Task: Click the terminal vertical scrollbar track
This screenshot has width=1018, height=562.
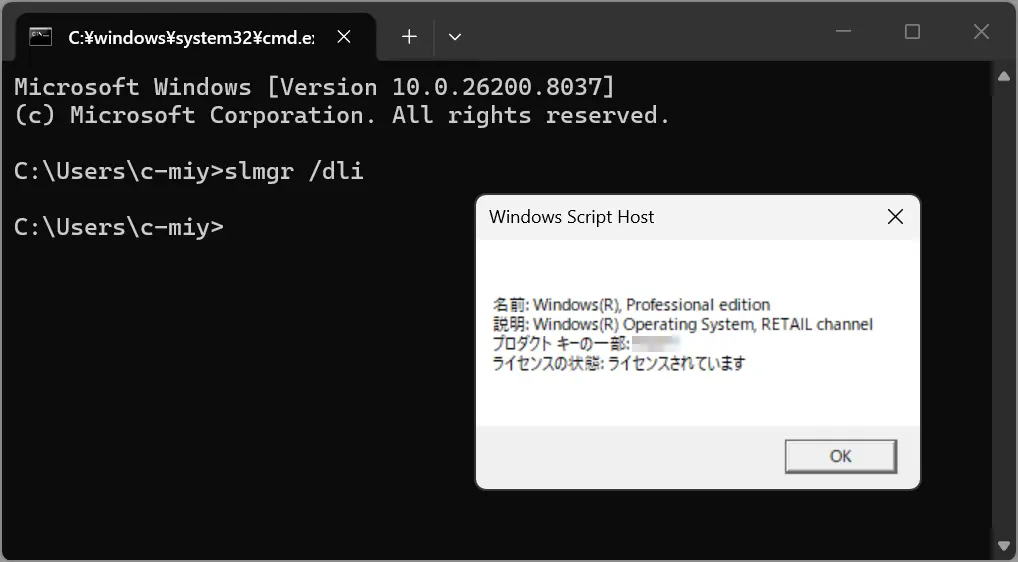Action: pos(1005,300)
